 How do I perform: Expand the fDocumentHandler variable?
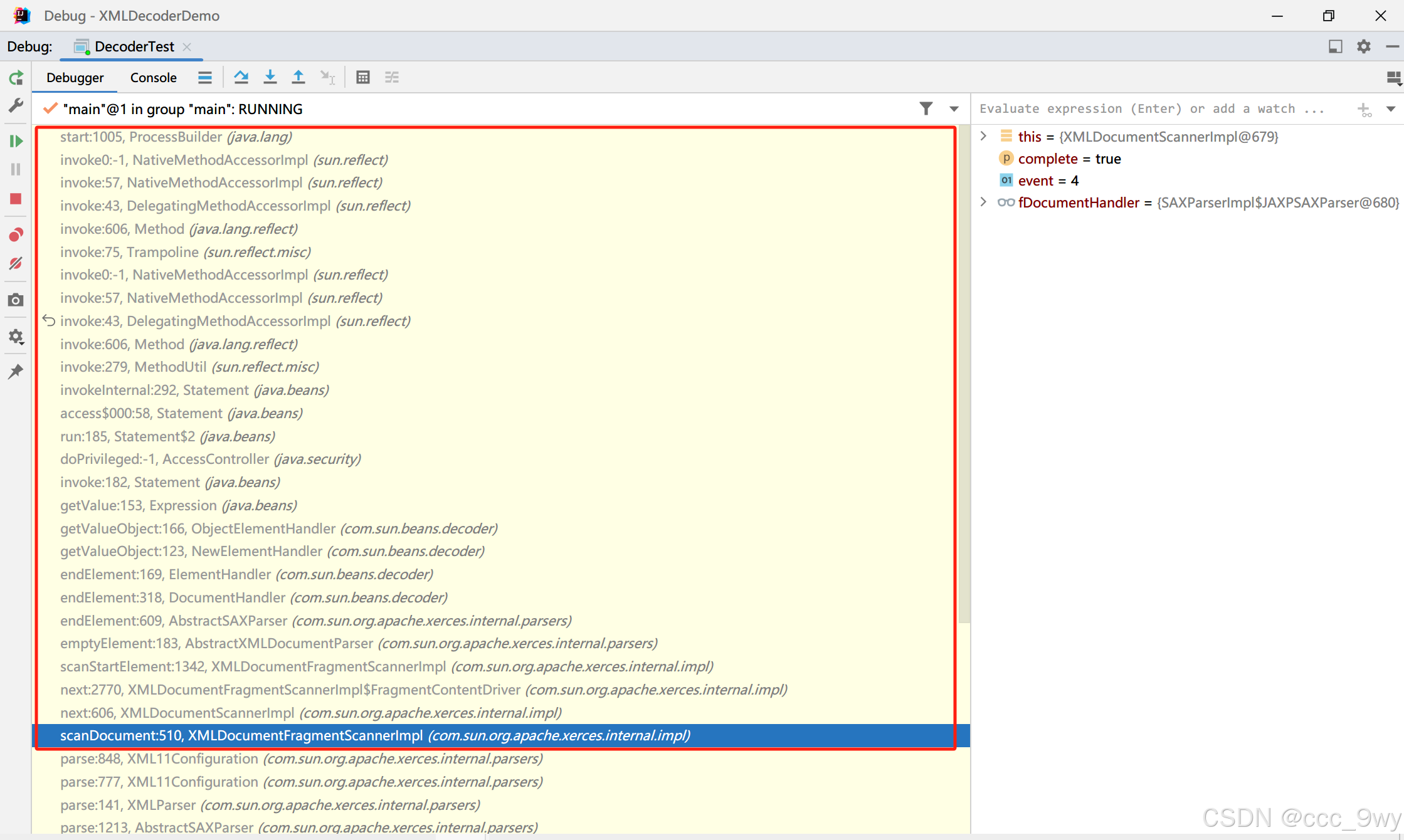coord(983,202)
